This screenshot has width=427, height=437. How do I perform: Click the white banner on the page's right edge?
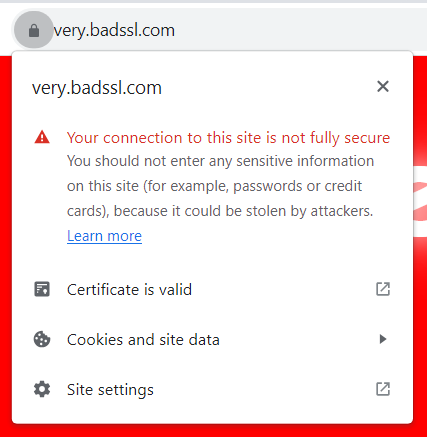(420, 201)
